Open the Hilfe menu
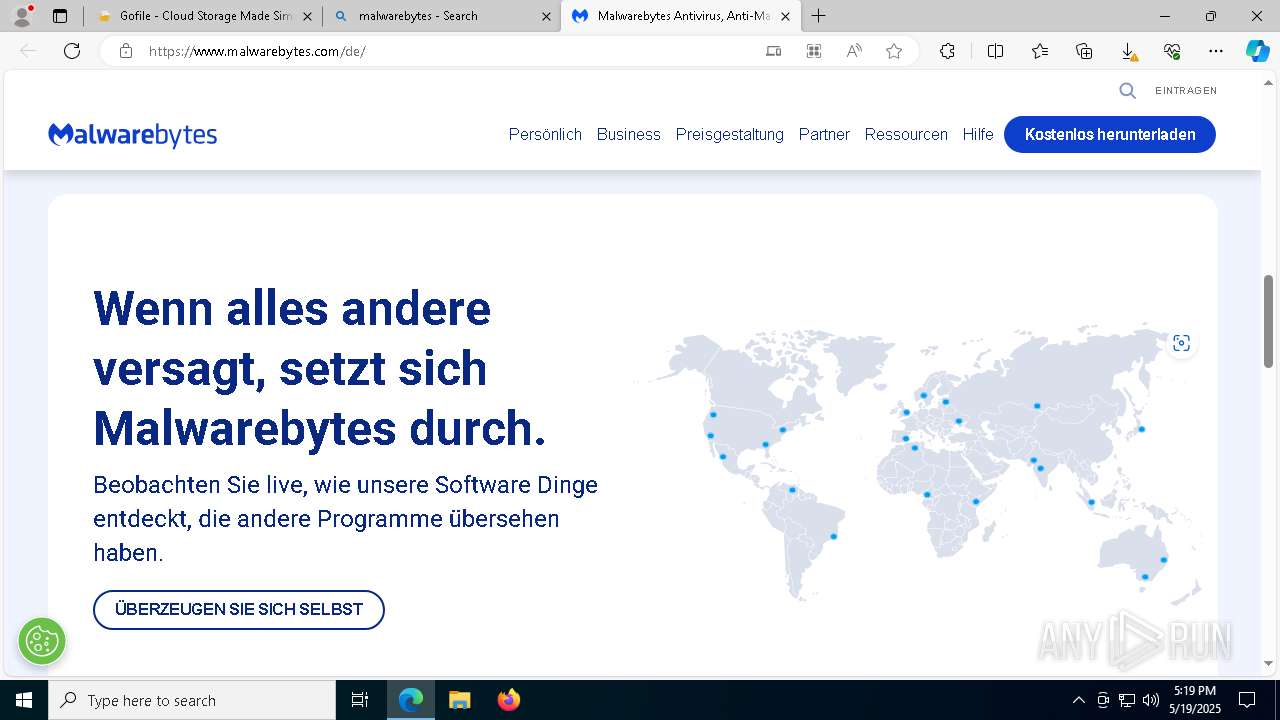The image size is (1280, 720). [x=978, y=135]
